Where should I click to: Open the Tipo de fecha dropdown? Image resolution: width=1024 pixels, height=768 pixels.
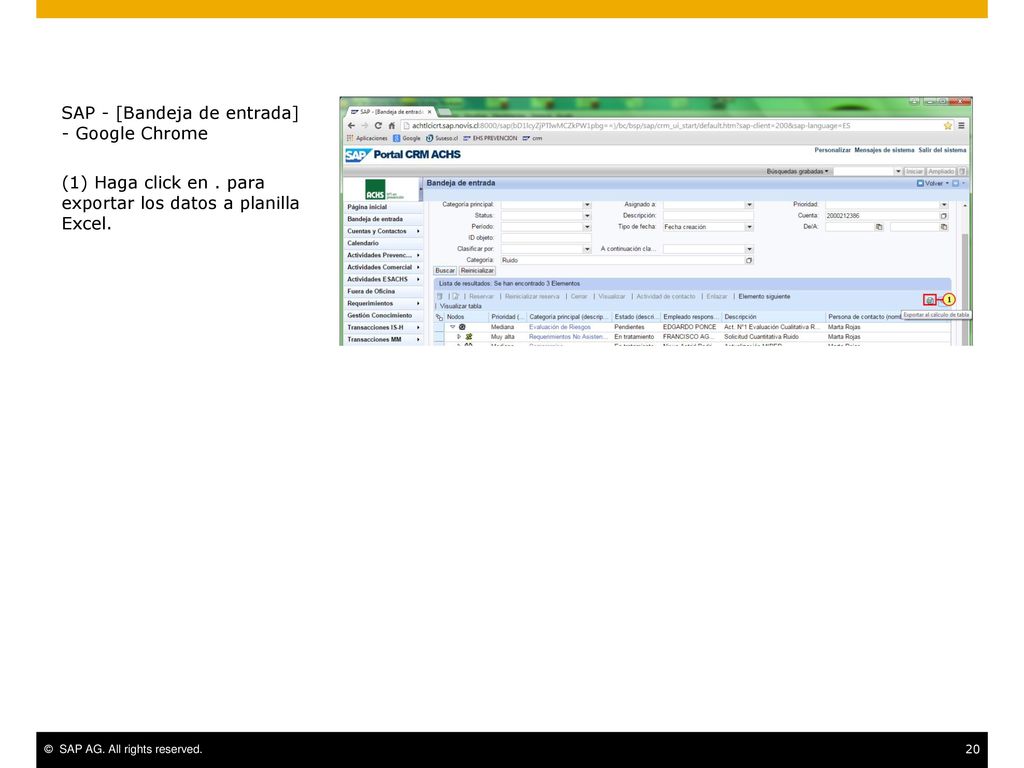[x=749, y=227]
